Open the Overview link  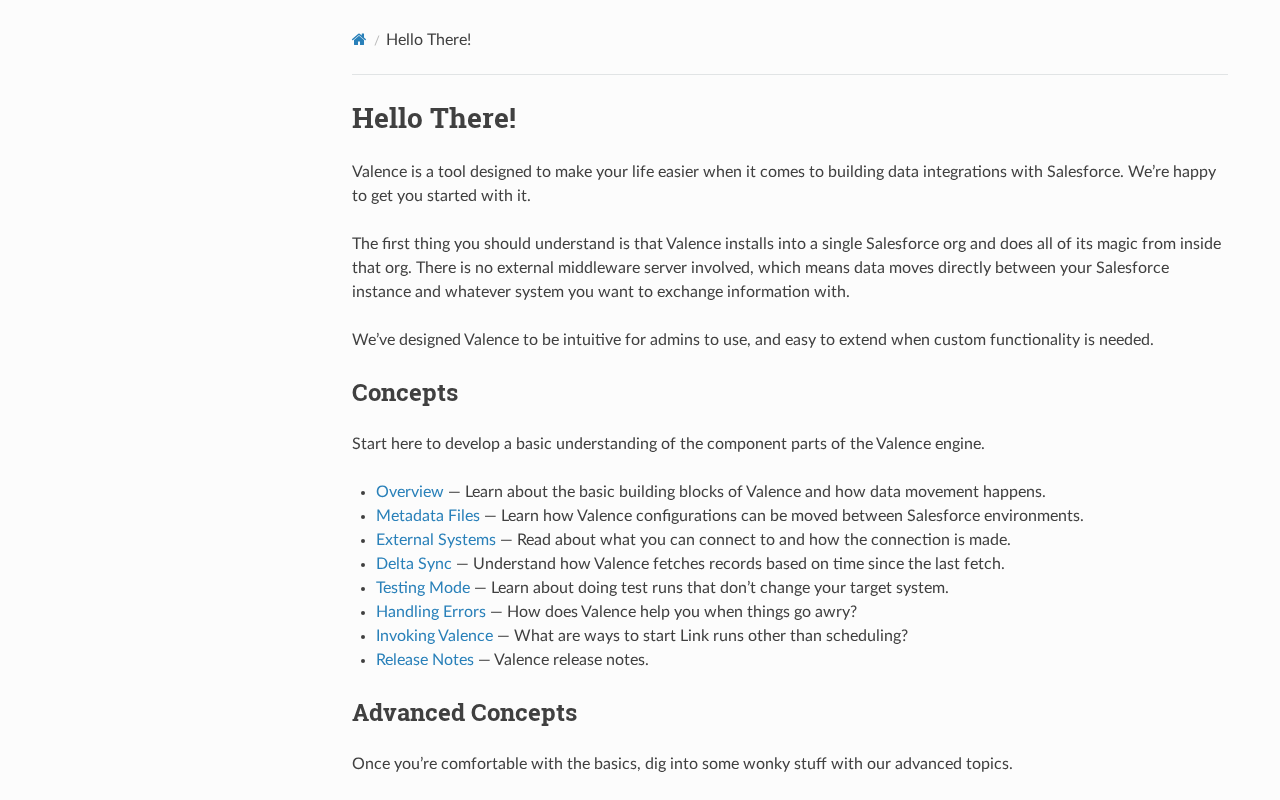pos(410,492)
